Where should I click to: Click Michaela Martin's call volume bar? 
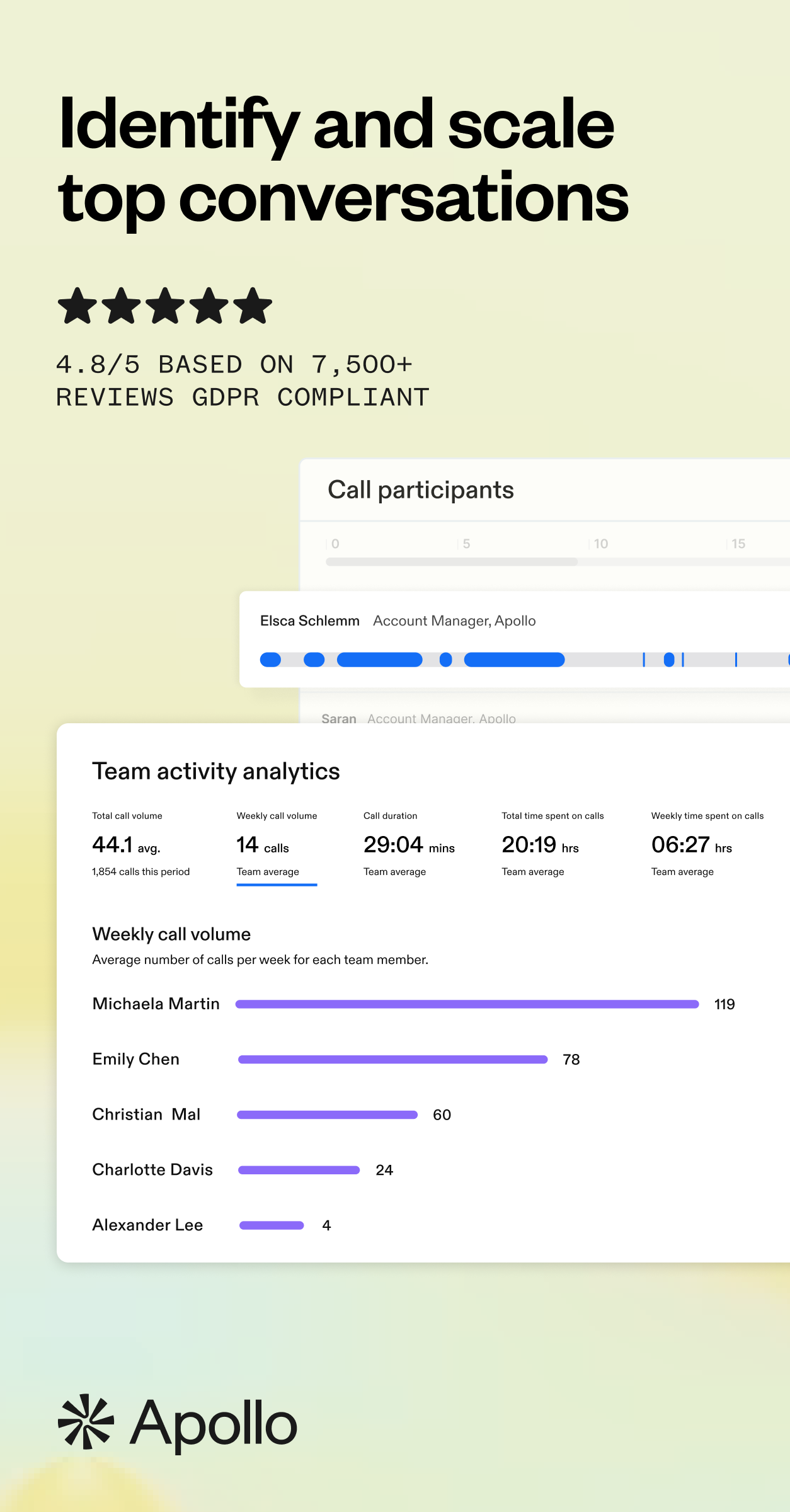click(467, 1004)
